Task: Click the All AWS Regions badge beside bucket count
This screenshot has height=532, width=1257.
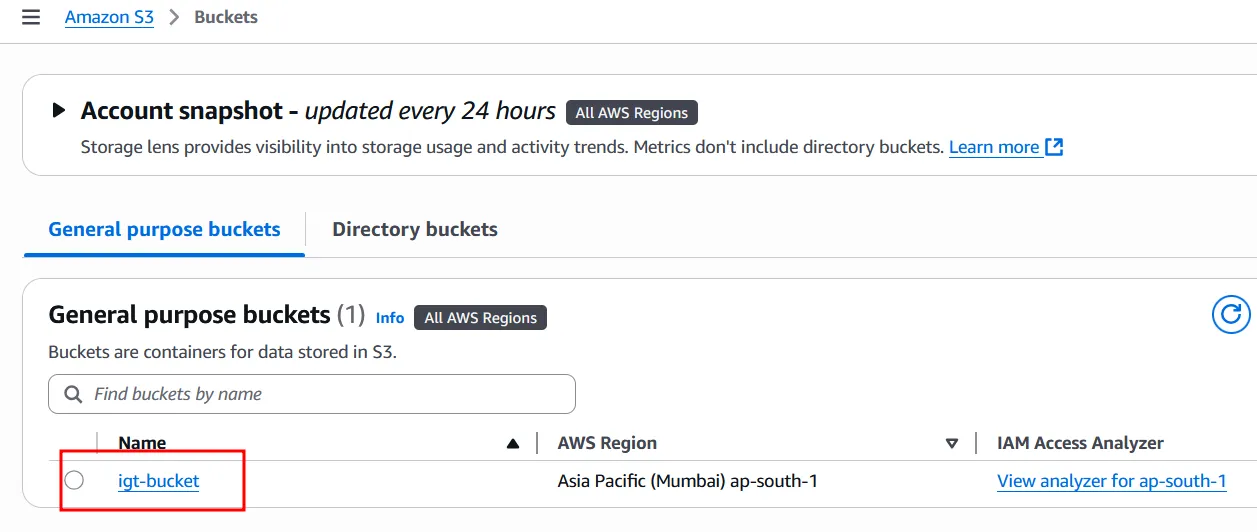Action: coord(481,318)
